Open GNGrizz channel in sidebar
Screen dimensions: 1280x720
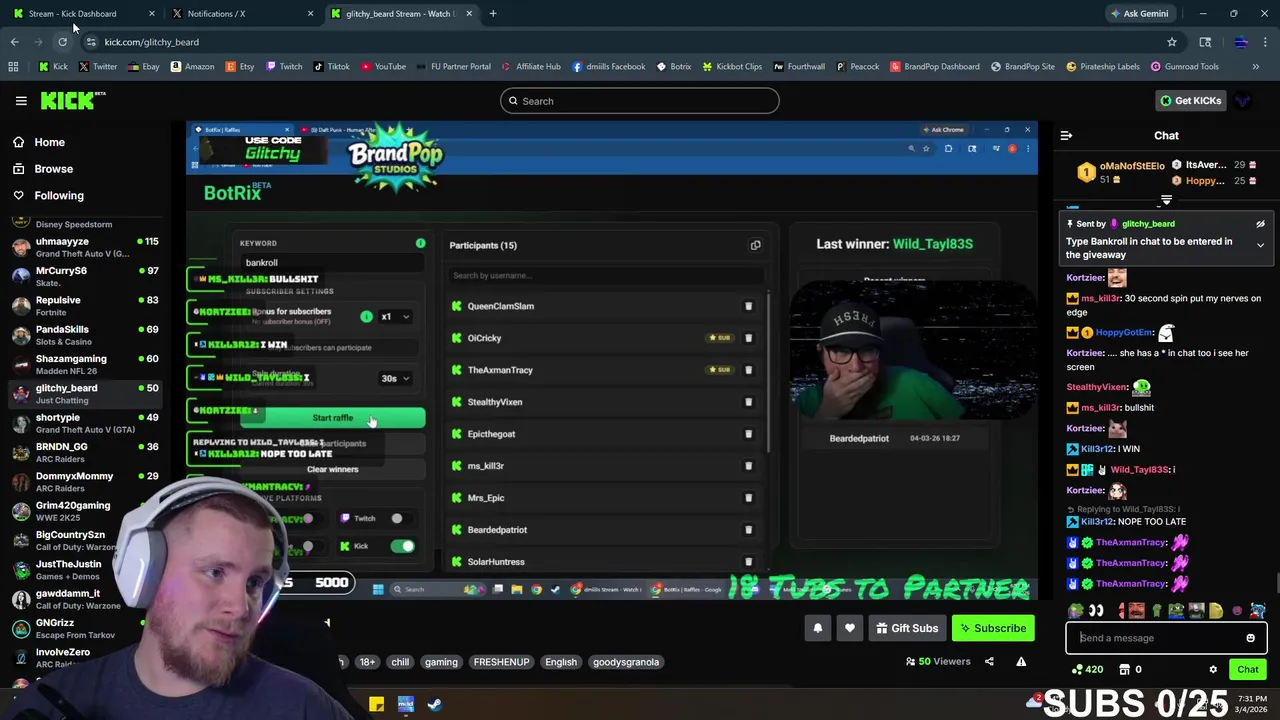[85, 628]
